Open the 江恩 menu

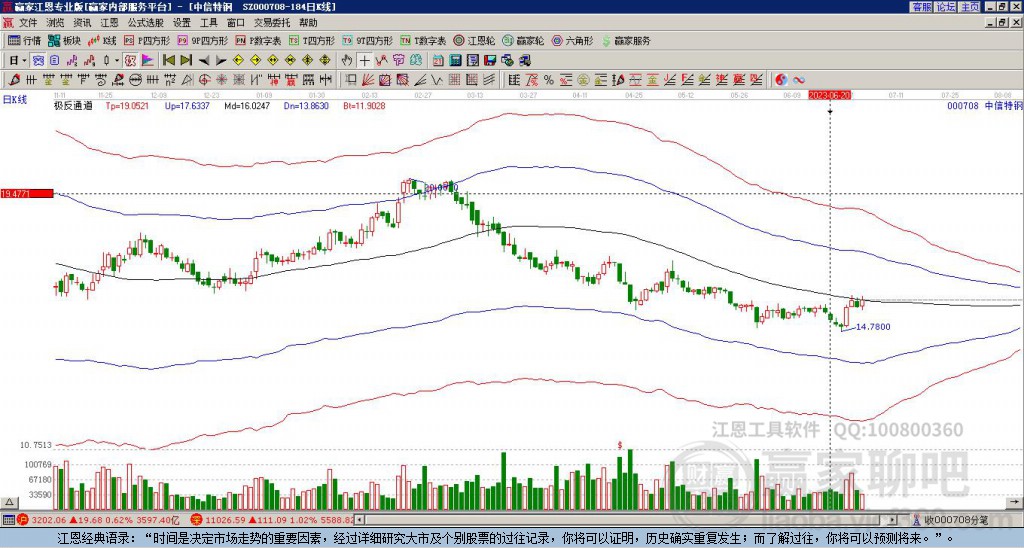(x=109, y=23)
